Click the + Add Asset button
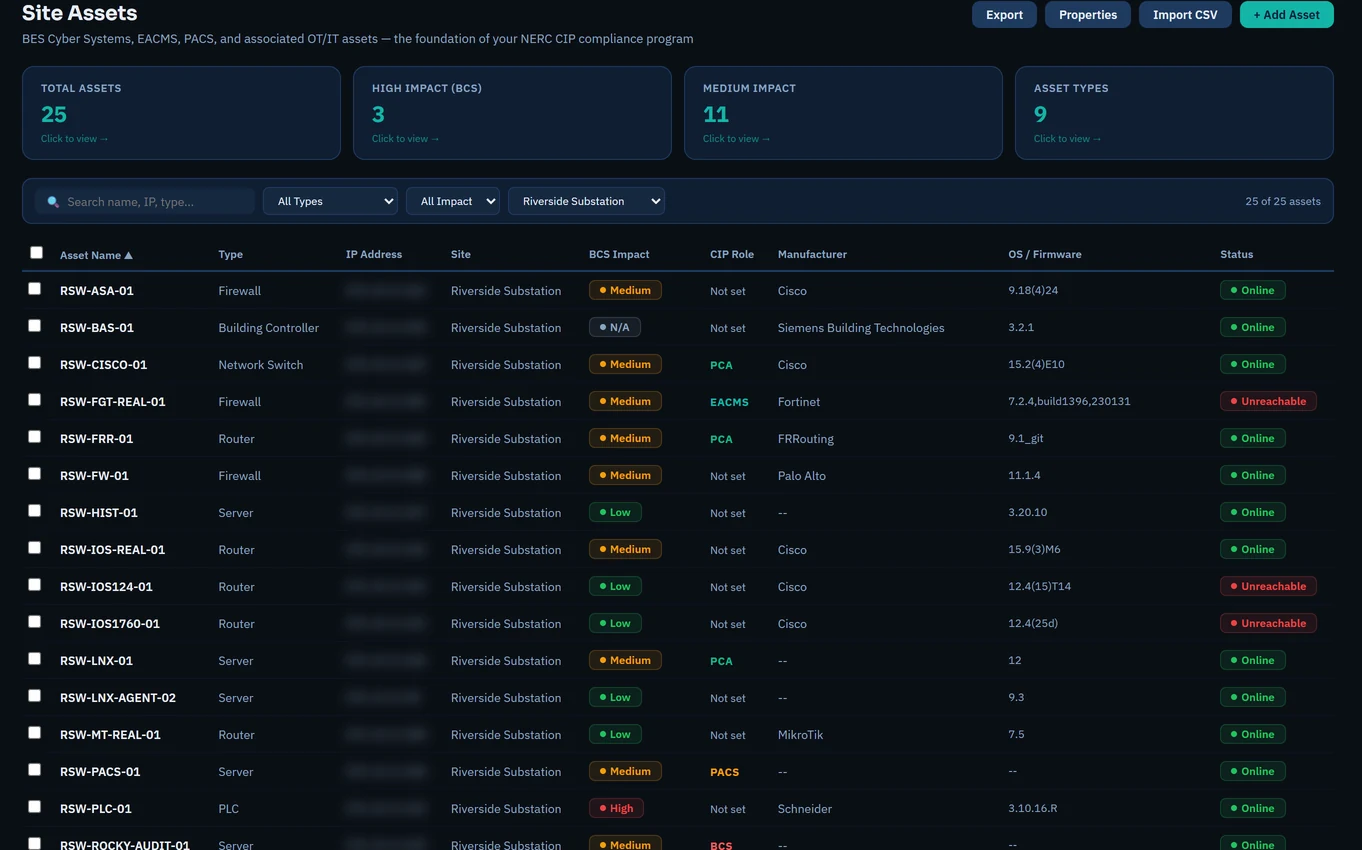This screenshot has width=1362, height=850. click(1286, 14)
